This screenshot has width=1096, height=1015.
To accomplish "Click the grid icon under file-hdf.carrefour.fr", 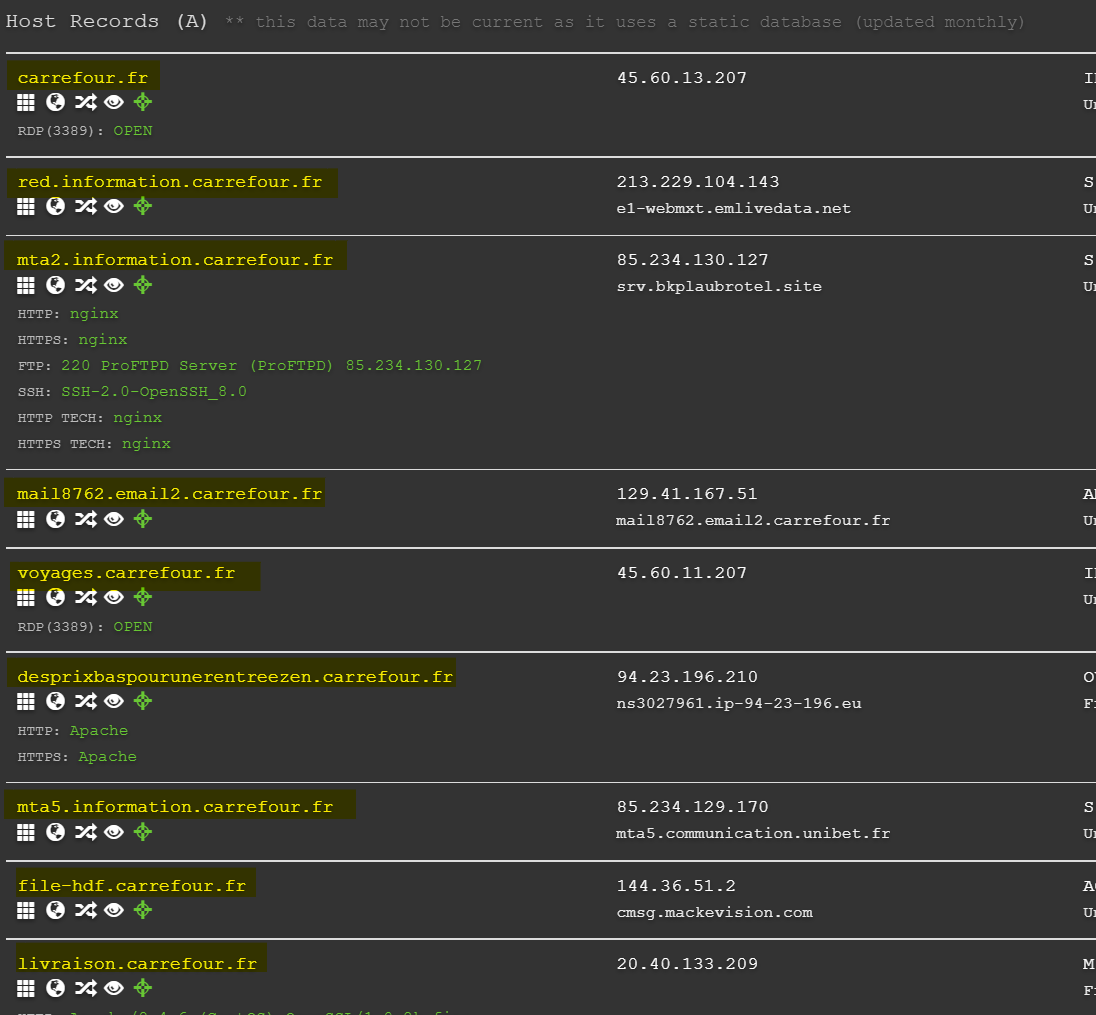I will 26,910.
